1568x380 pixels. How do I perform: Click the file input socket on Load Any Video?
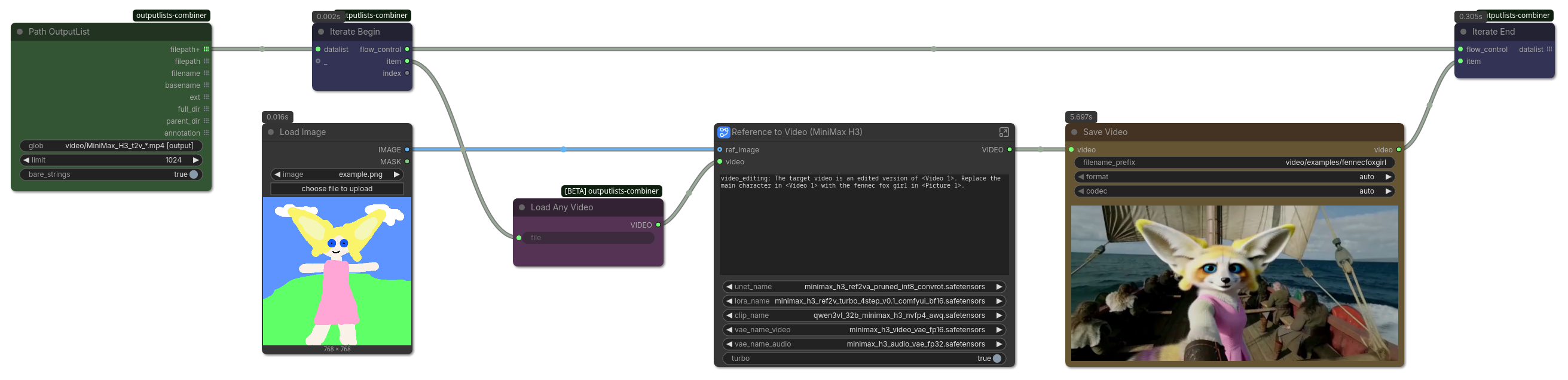pos(519,238)
